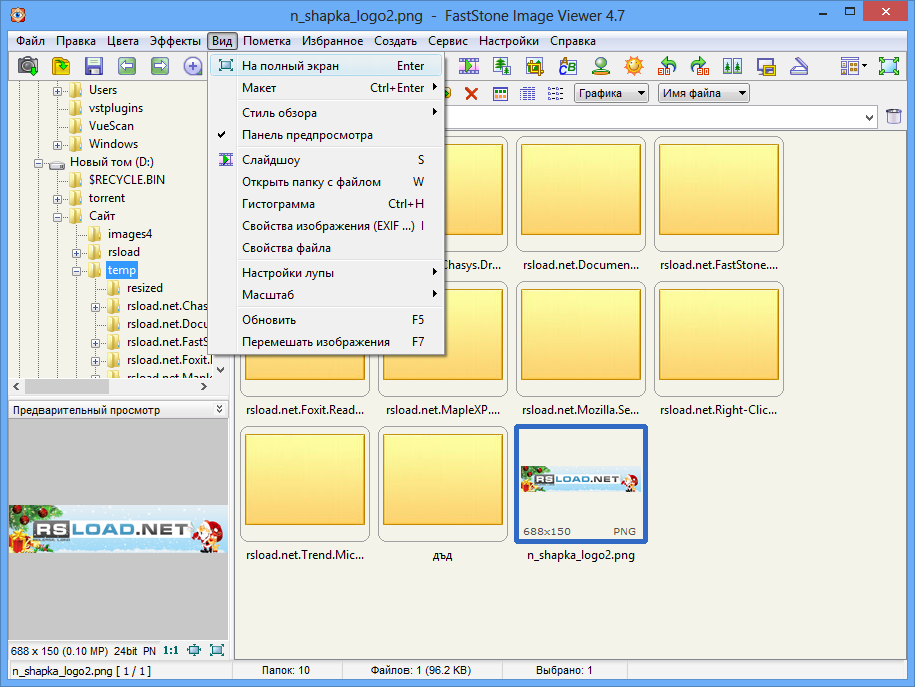Screen dimensions: 915x687
Task: Click the compare images side-by-side icon
Action: (x=732, y=65)
